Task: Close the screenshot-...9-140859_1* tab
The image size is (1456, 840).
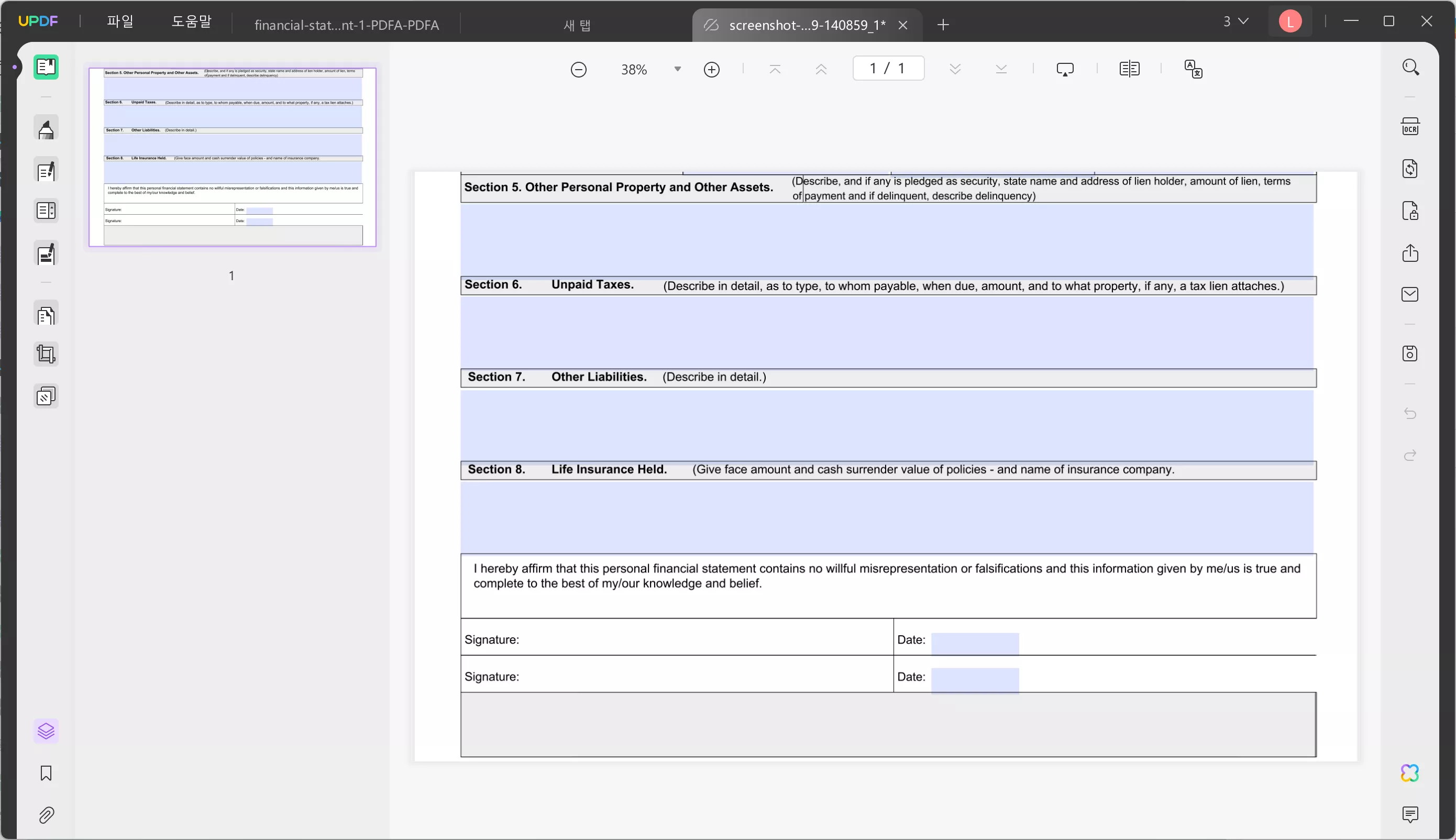Action: [x=903, y=25]
